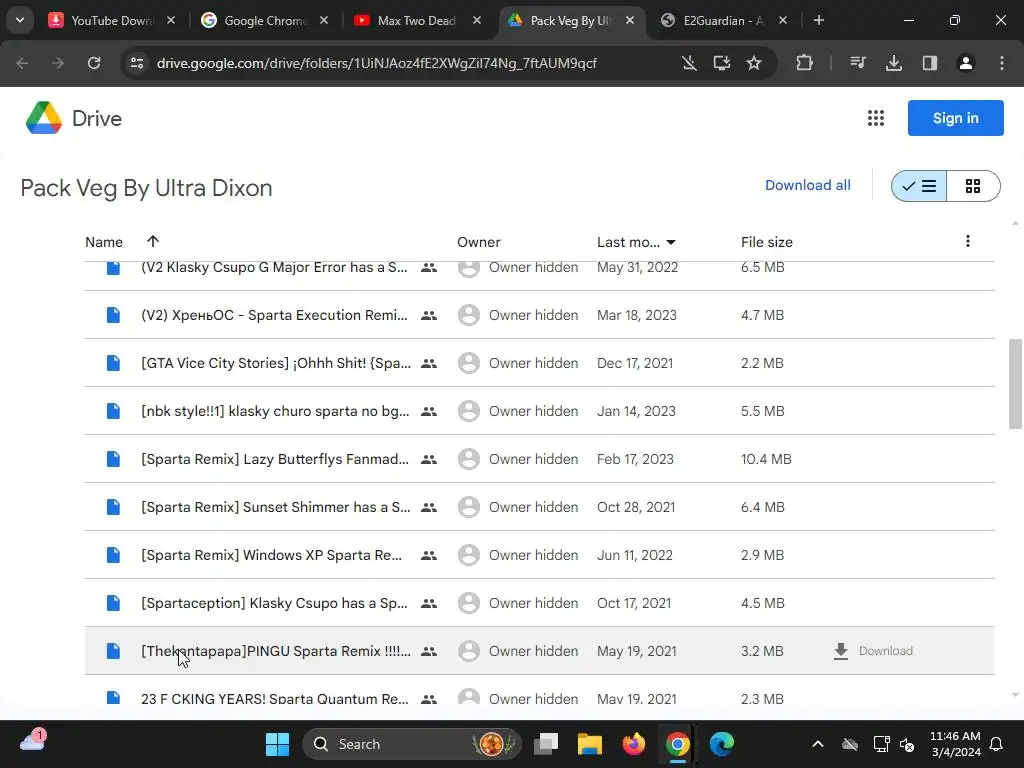
Task: Switch to Max Two Dead YouTube tab
Action: [x=418, y=20]
